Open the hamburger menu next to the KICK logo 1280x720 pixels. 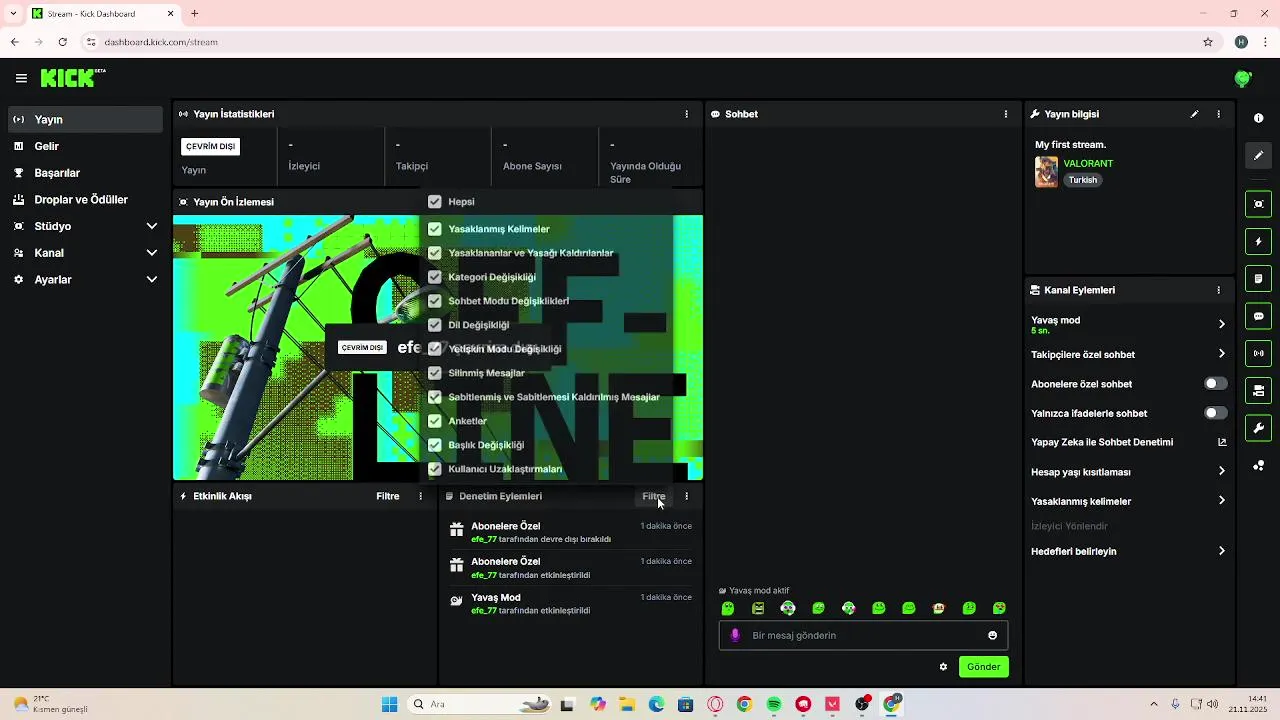[x=21, y=78]
